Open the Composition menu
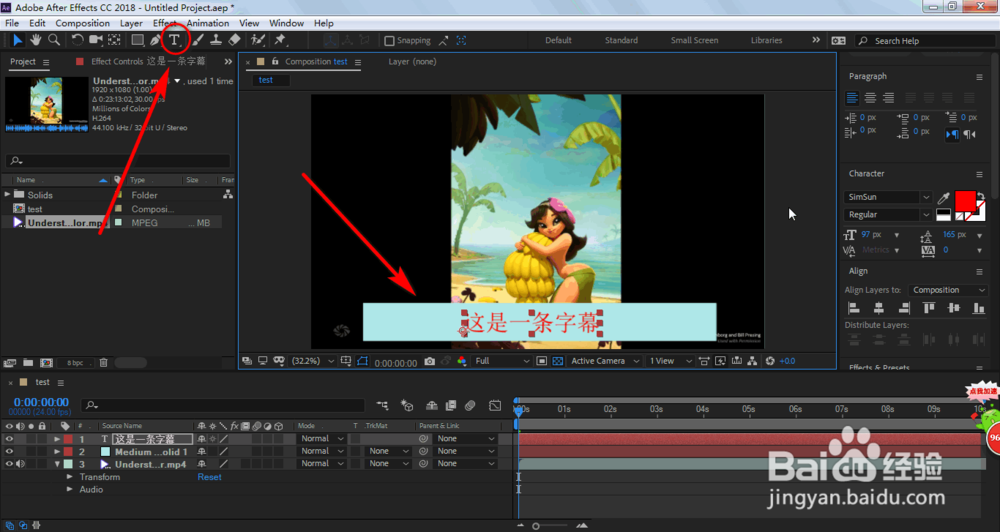 (82, 23)
